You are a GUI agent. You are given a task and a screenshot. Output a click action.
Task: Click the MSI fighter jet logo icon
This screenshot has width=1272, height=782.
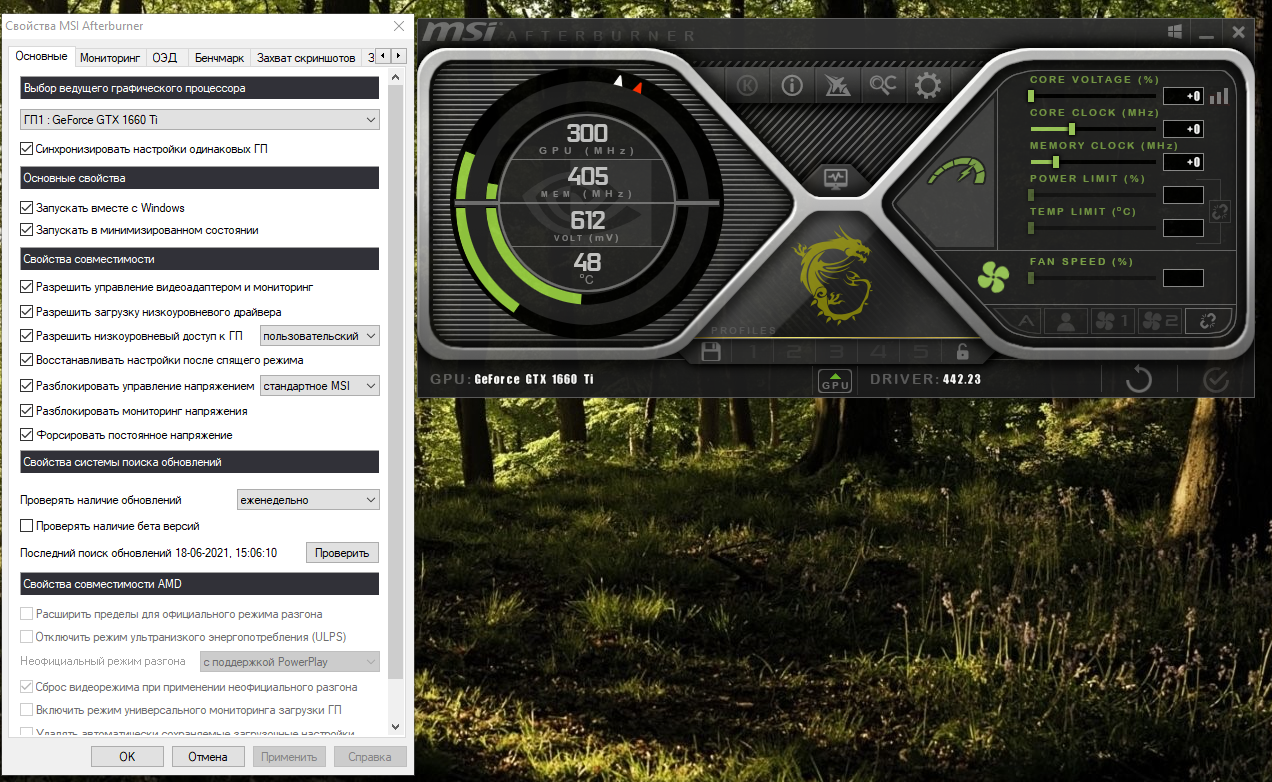pos(836,85)
